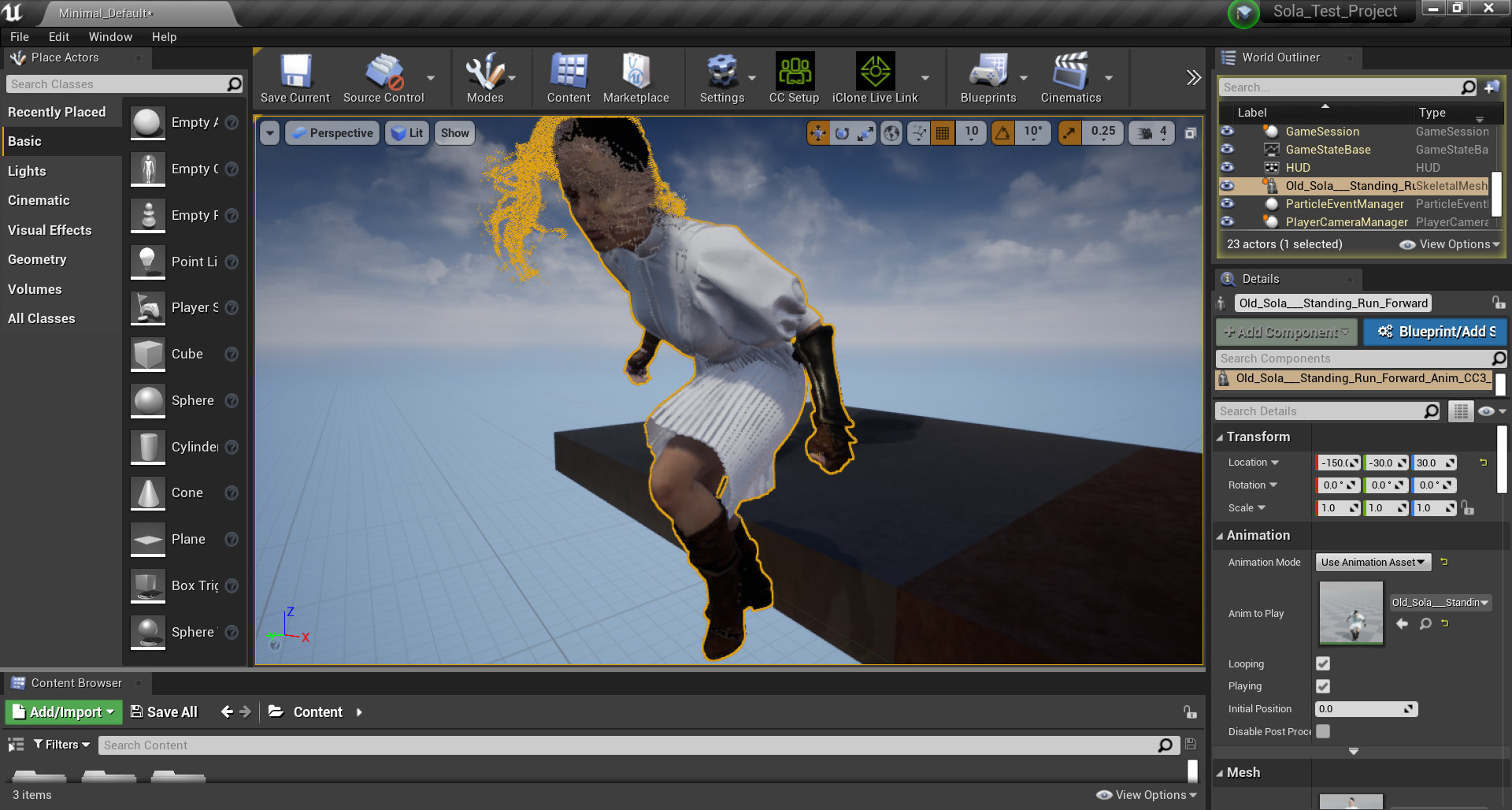Open property matrix grid icon in Details
This screenshot has height=810, width=1512.
coord(1461,411)
